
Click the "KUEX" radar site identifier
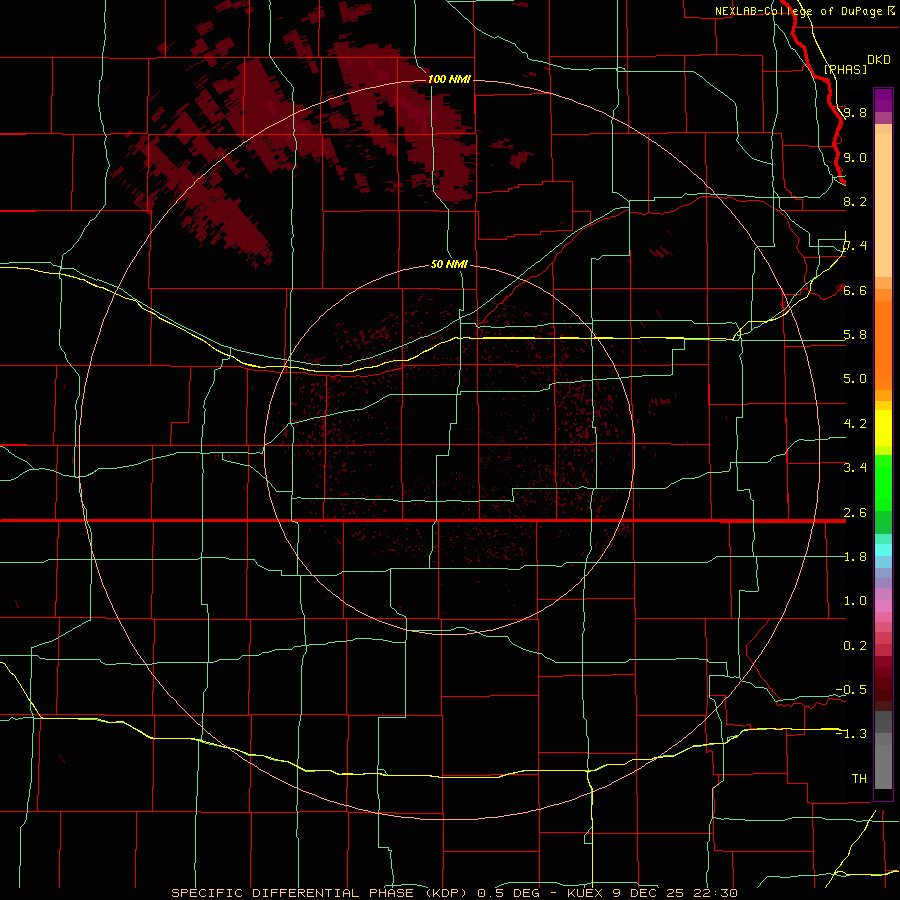point(585,893)
